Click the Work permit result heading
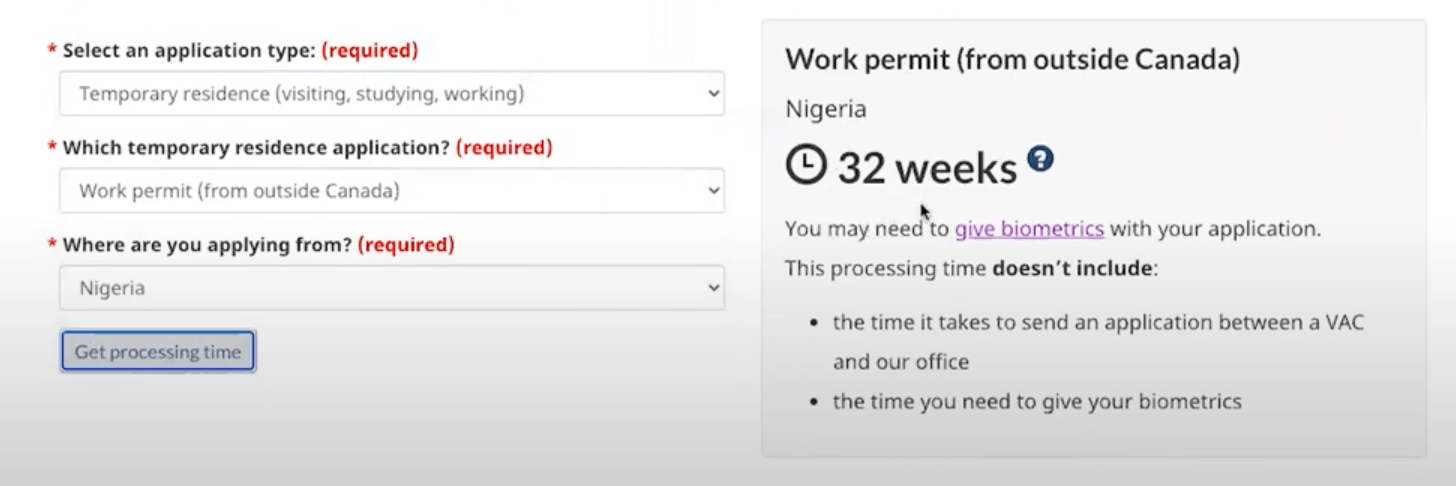 click(1012, 59)
